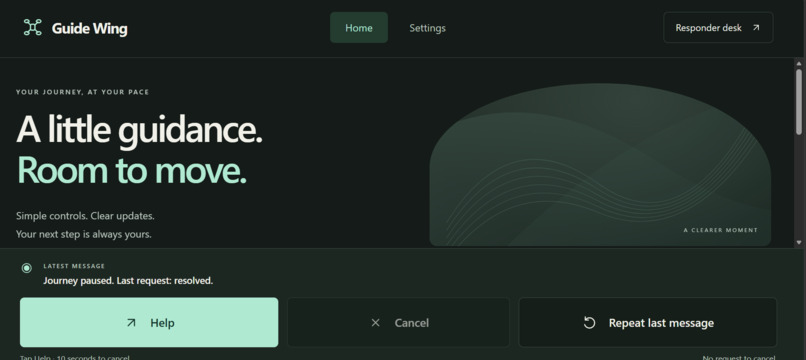
Task: Click the latest message status dot icon
Action: coord(26,268)
